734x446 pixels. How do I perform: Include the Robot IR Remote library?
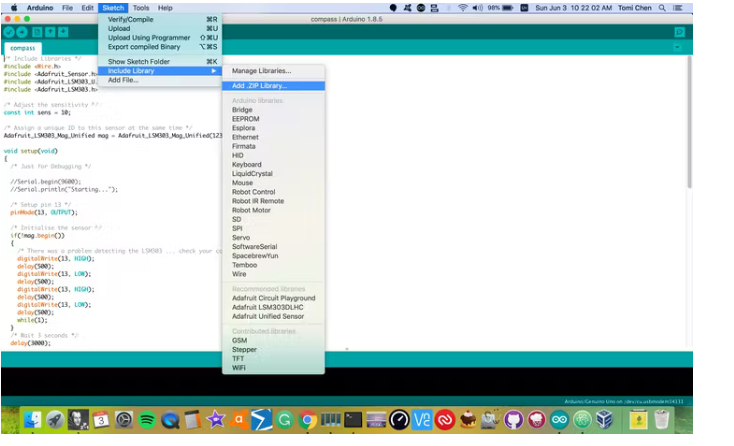(273, 201)
